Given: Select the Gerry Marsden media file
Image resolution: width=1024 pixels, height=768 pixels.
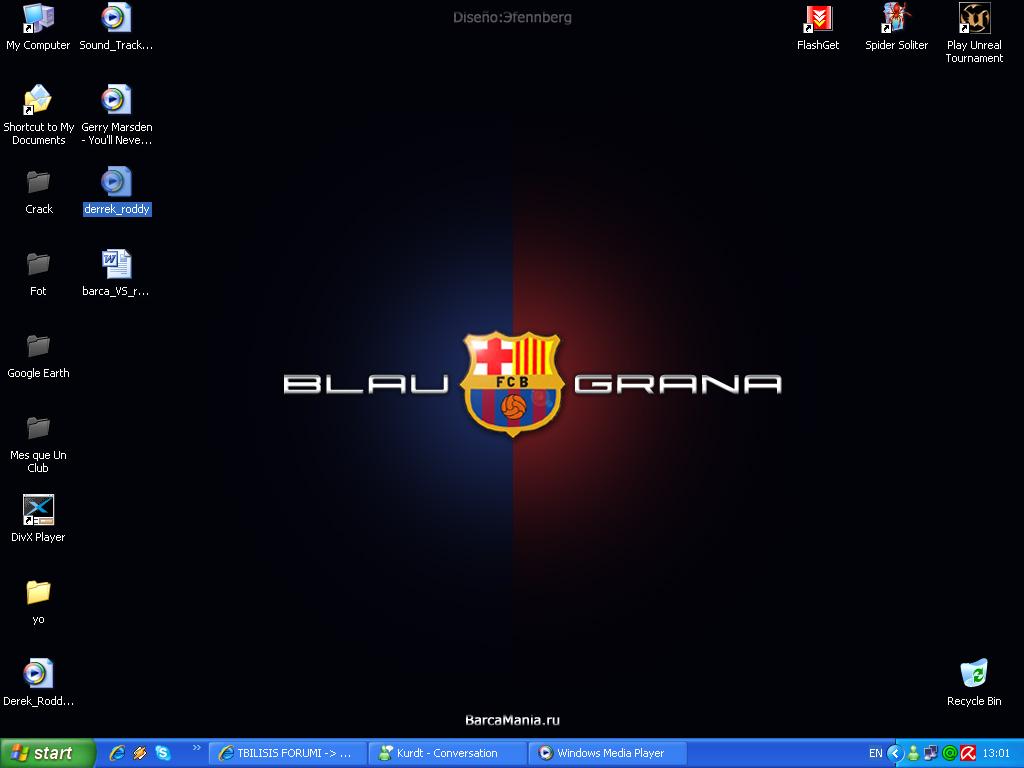Looking at the screenshot, I should (116, 114).
